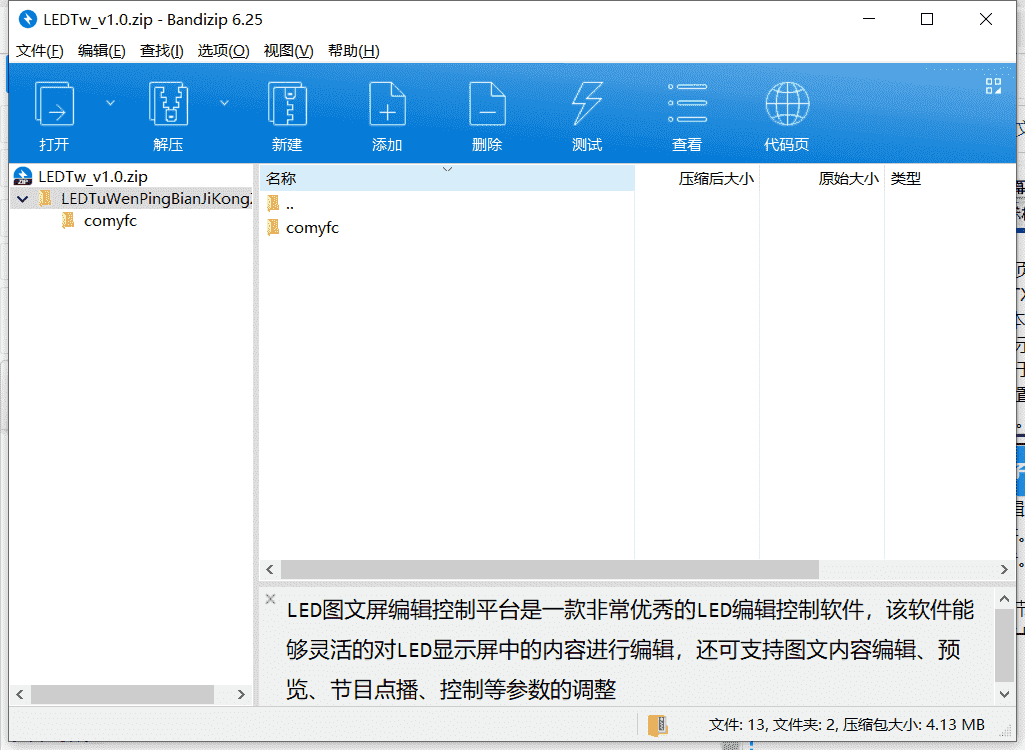Click the Add (添加) file icon

pos(387,105)
